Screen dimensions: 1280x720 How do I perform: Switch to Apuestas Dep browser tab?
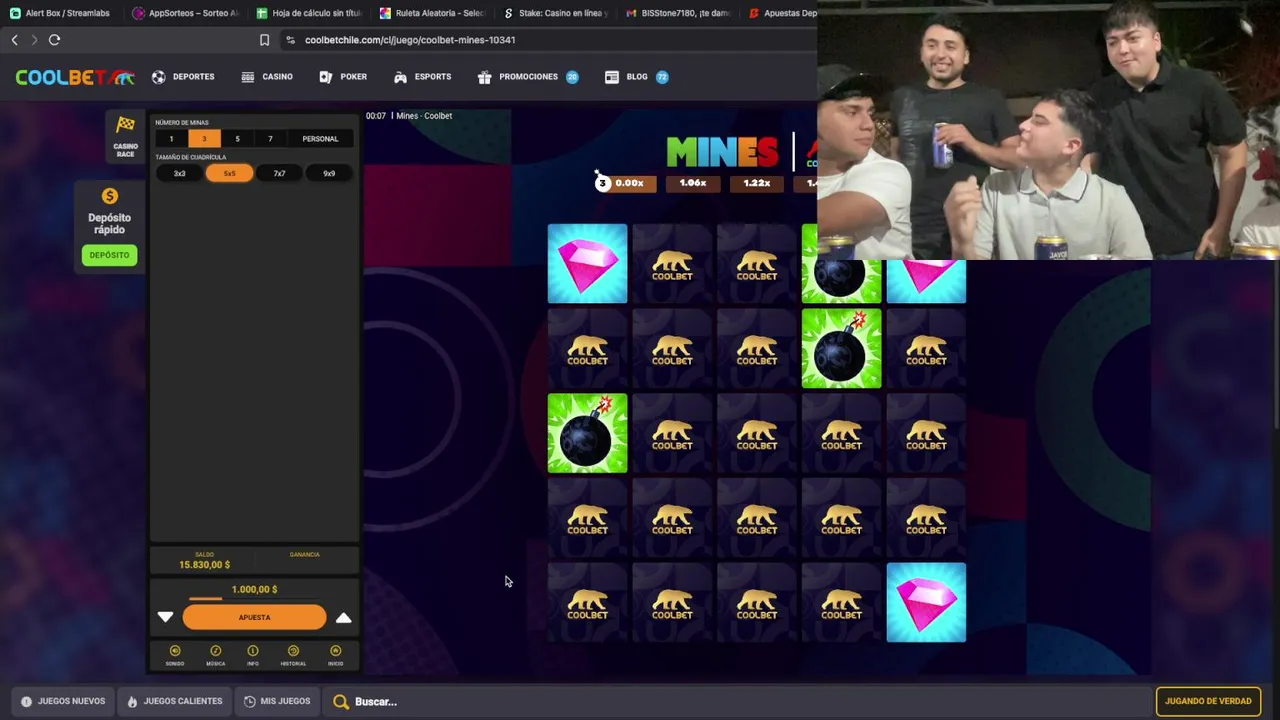point(783,13)
